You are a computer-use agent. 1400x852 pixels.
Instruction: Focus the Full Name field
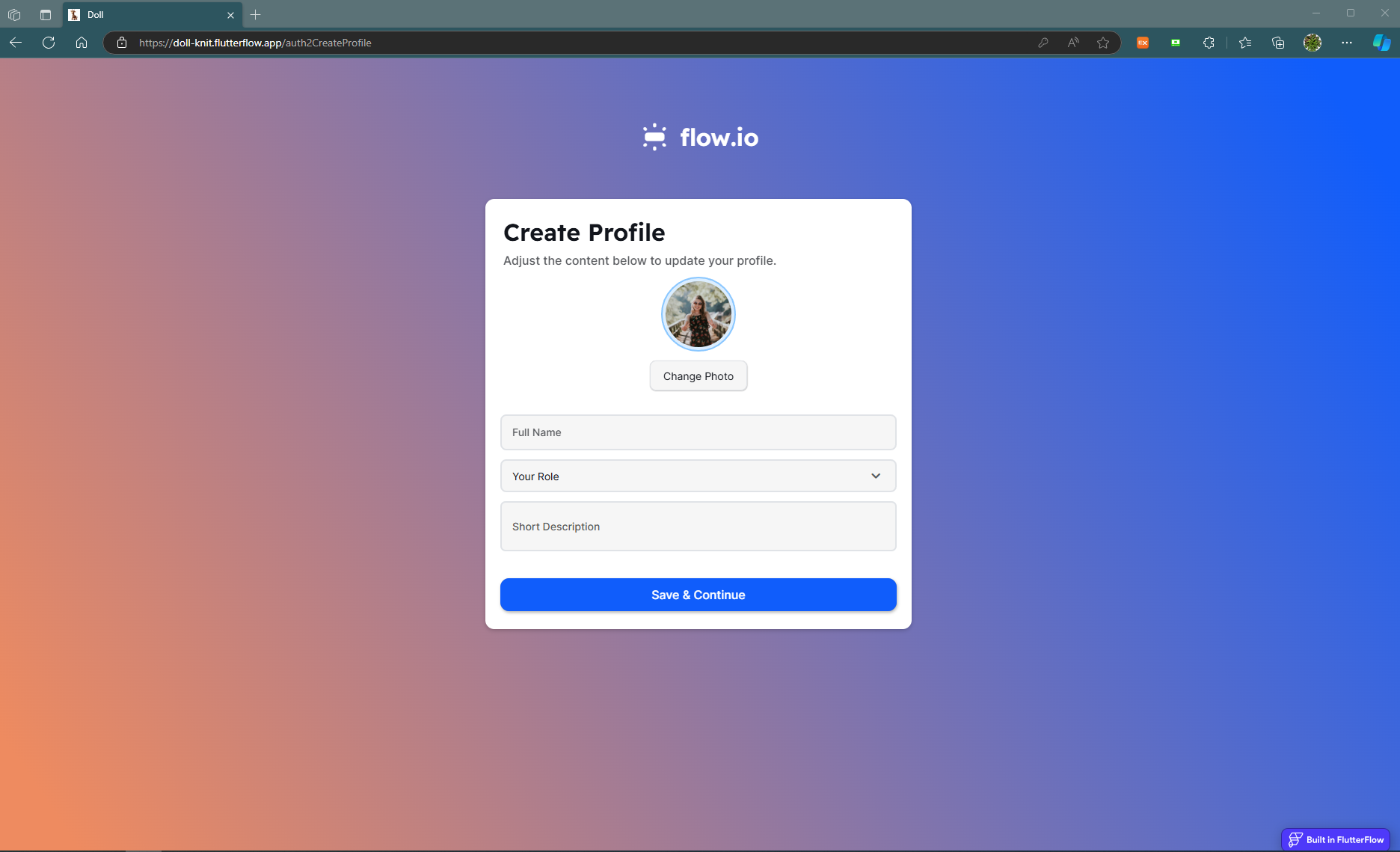coord(699,432)
